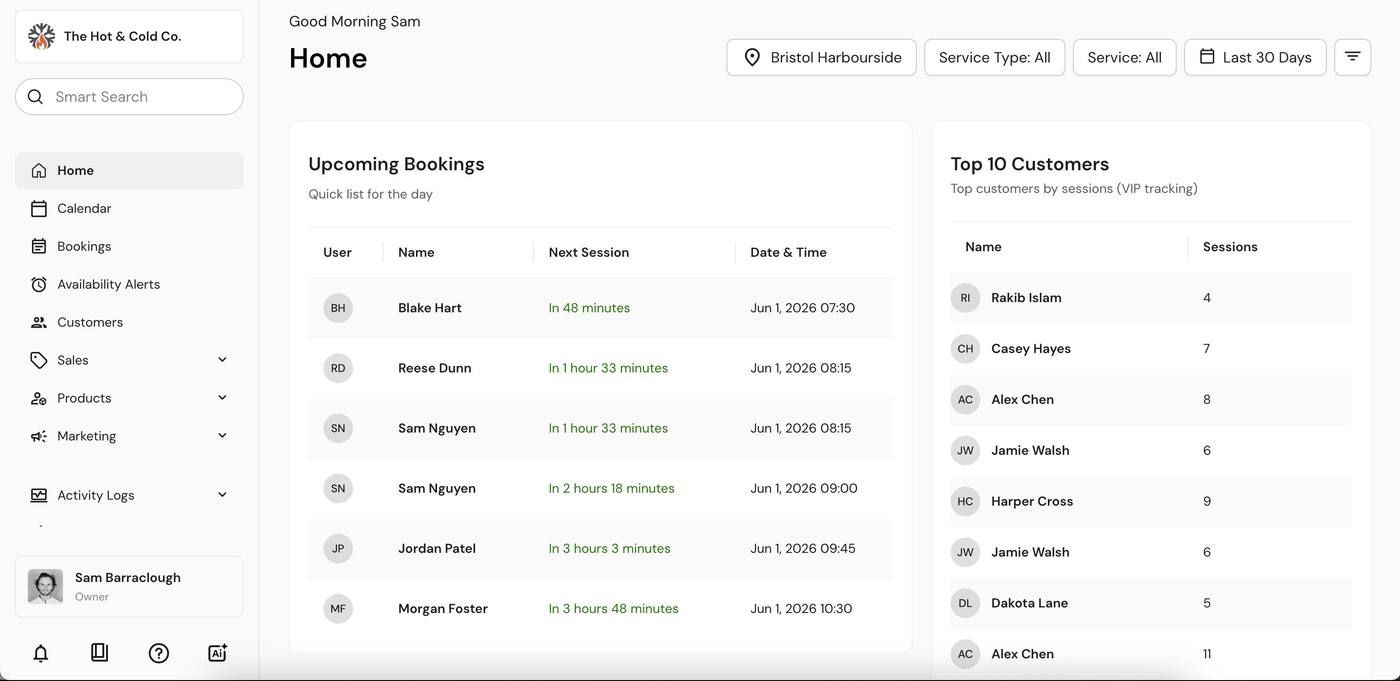Click the Marketing megaphone icon
The width and height of the screenshot is (1400, 681).
point(39,436)
